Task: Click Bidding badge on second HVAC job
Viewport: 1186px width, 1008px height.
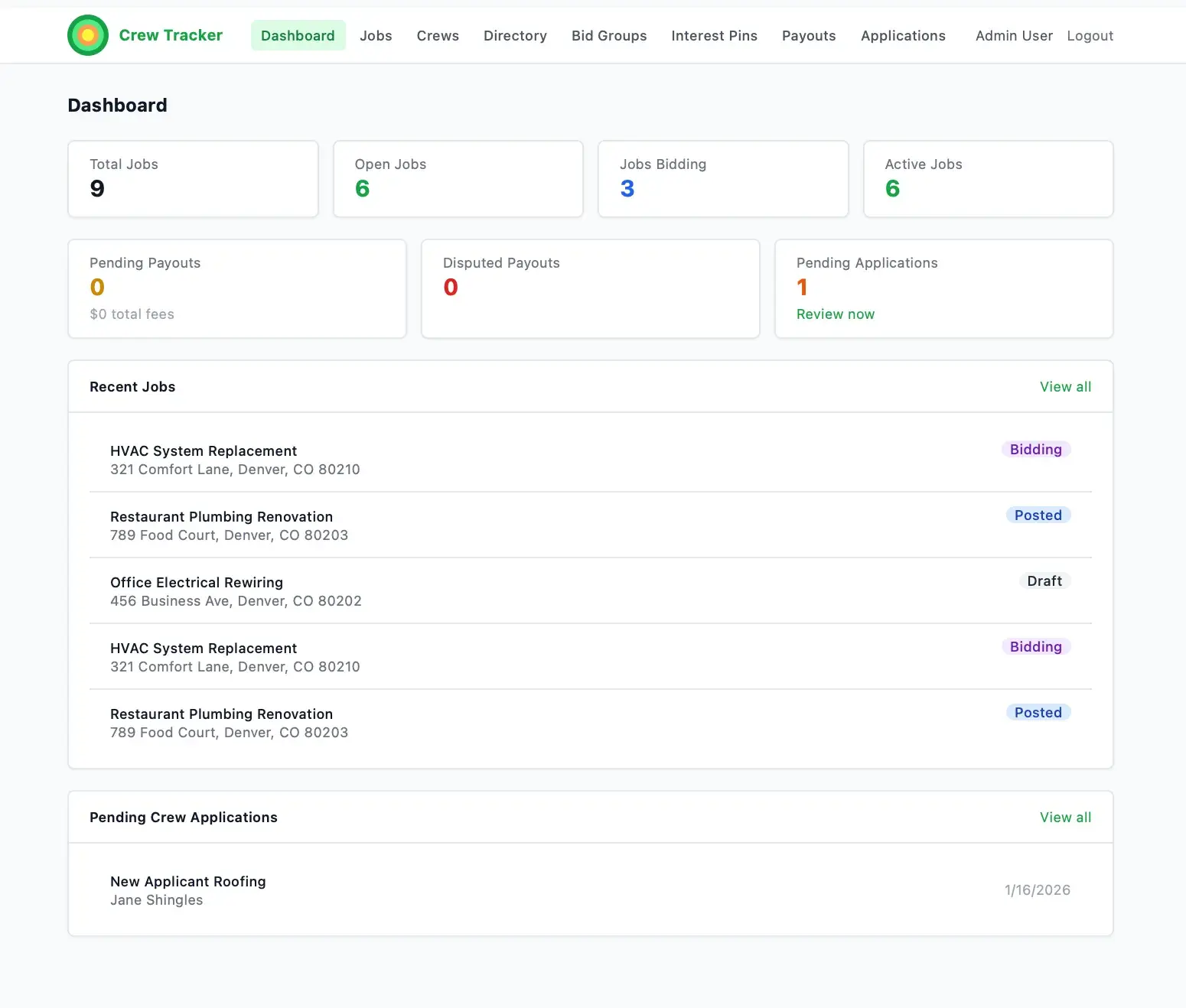Action: [1036, 647]
